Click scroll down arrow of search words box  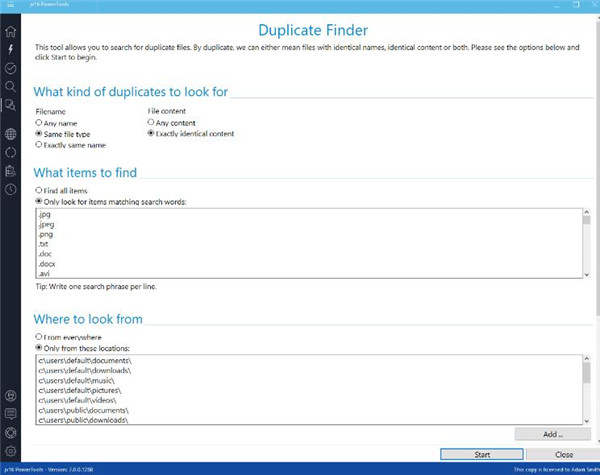click(587, 275)
